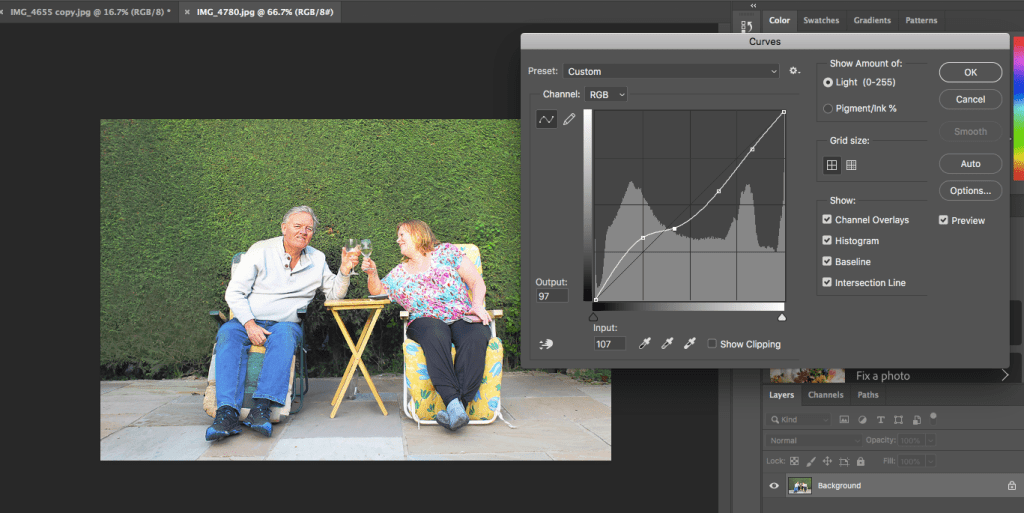Click the Auto button in Curves
Screen dimensions: 1024x513
(970, 164)
